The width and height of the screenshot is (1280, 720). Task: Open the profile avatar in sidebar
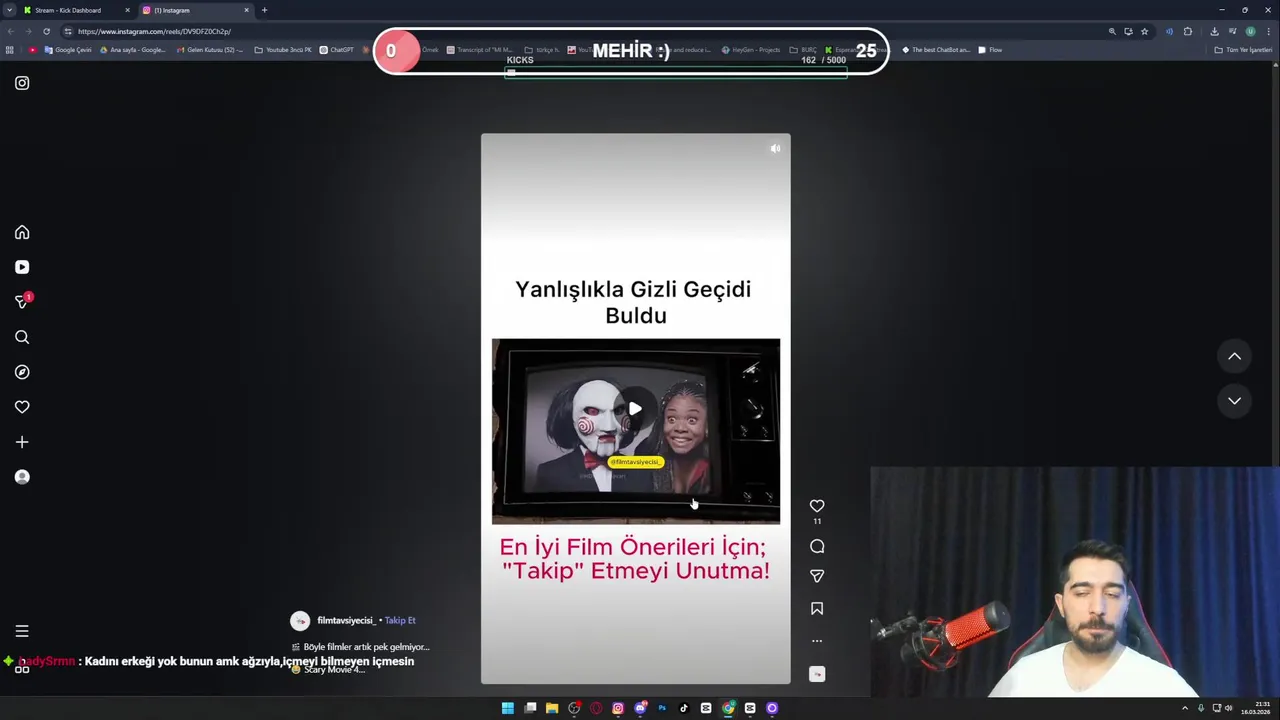coord(22,477)
